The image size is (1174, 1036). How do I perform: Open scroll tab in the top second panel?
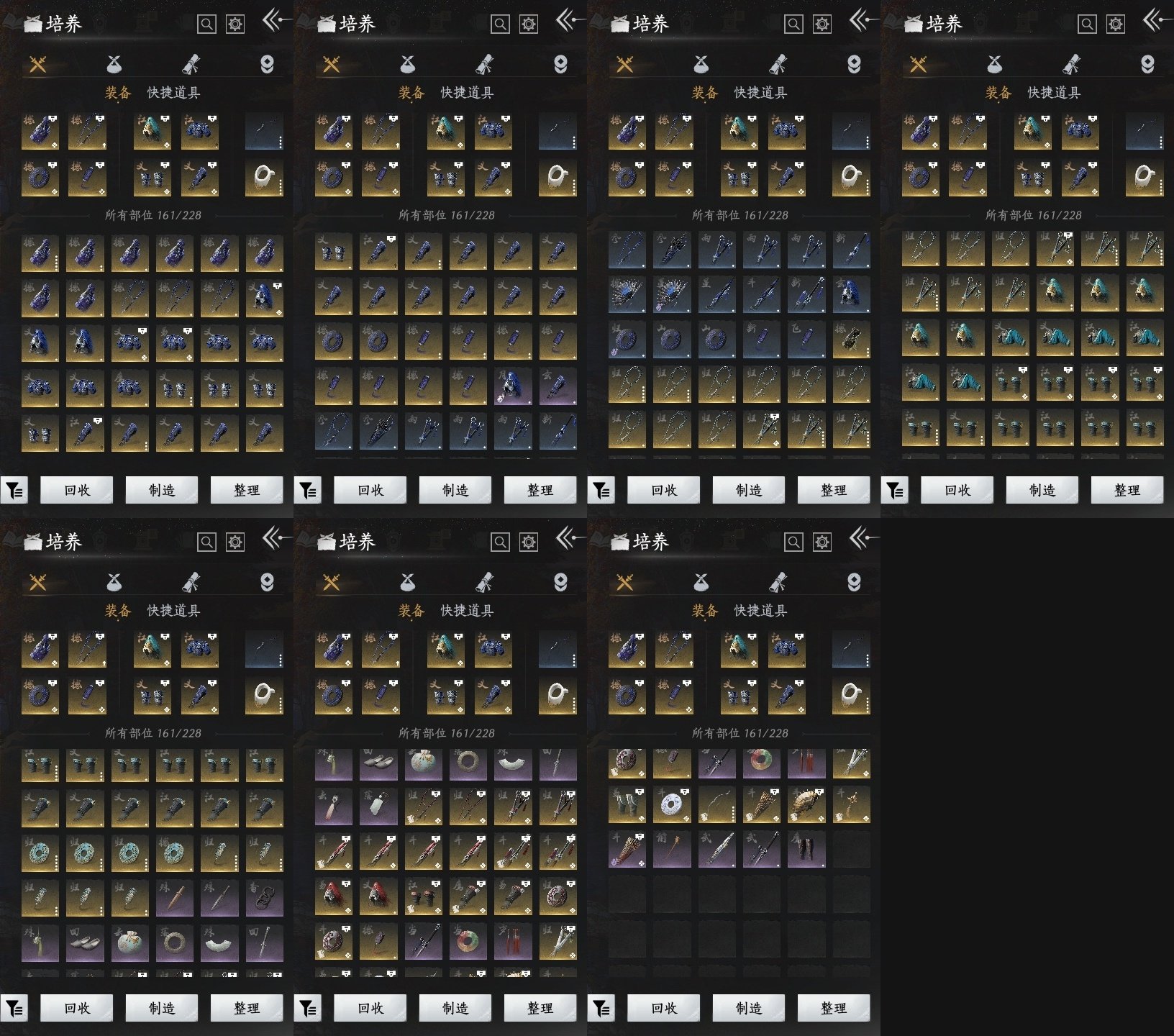[485, 65]
